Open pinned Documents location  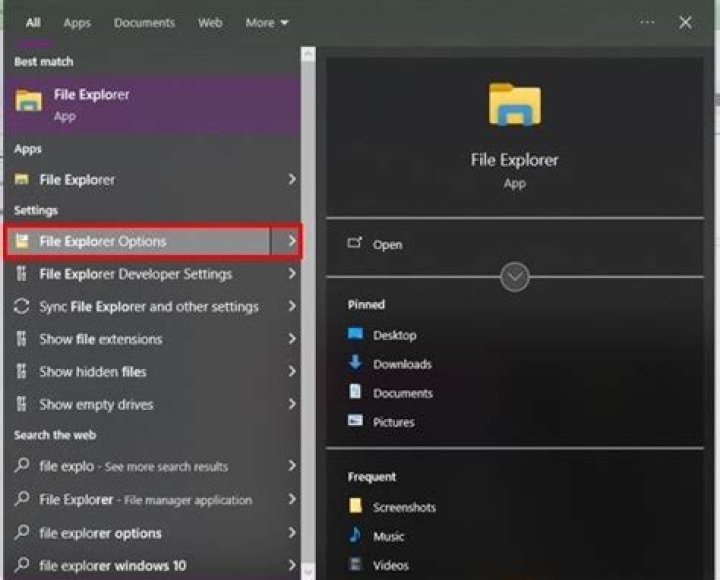point(403,393)
